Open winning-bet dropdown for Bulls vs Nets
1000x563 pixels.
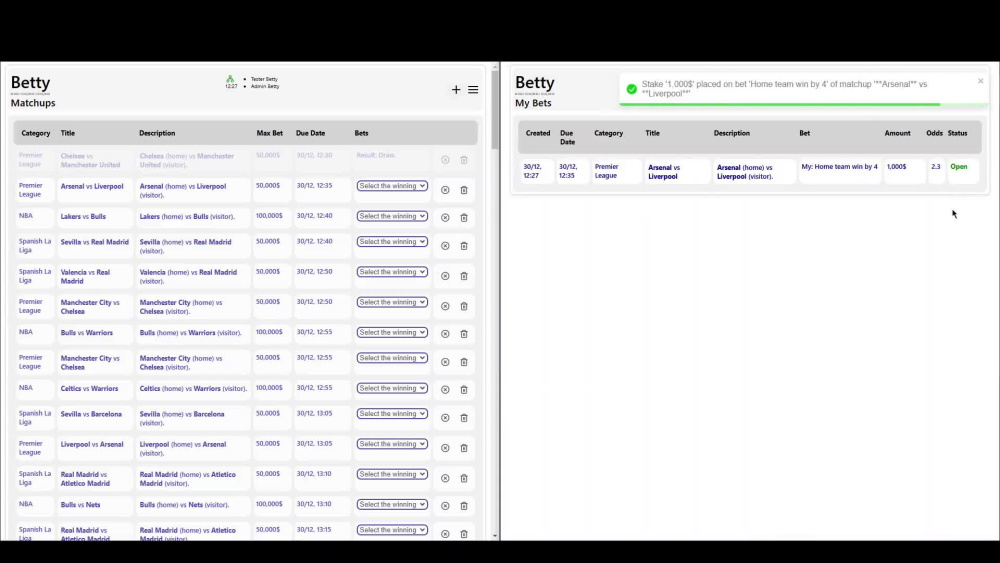pos(392,504)
